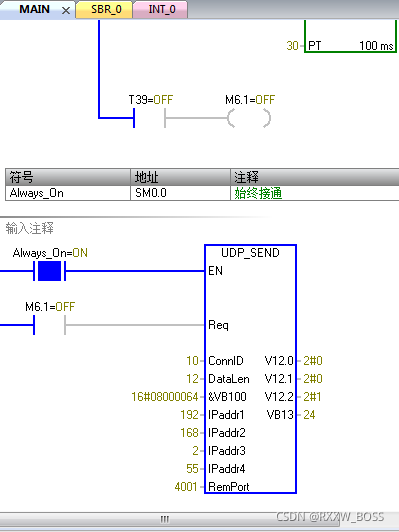This screenshot has height=532, width=399.
Task: Select the VB13 output address
Action: [x=280, y=415]
